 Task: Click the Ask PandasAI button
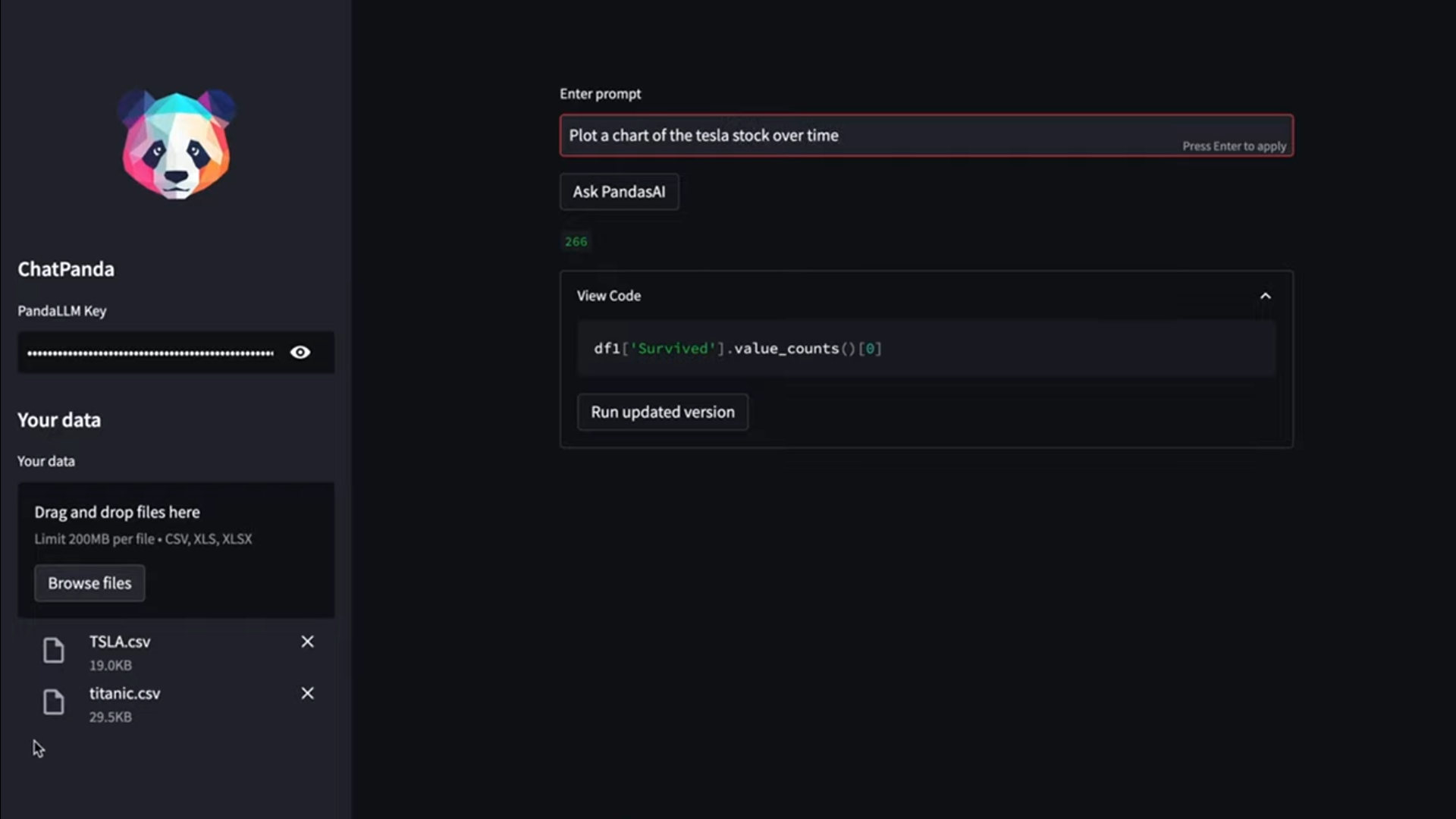[x=619, y=192]
